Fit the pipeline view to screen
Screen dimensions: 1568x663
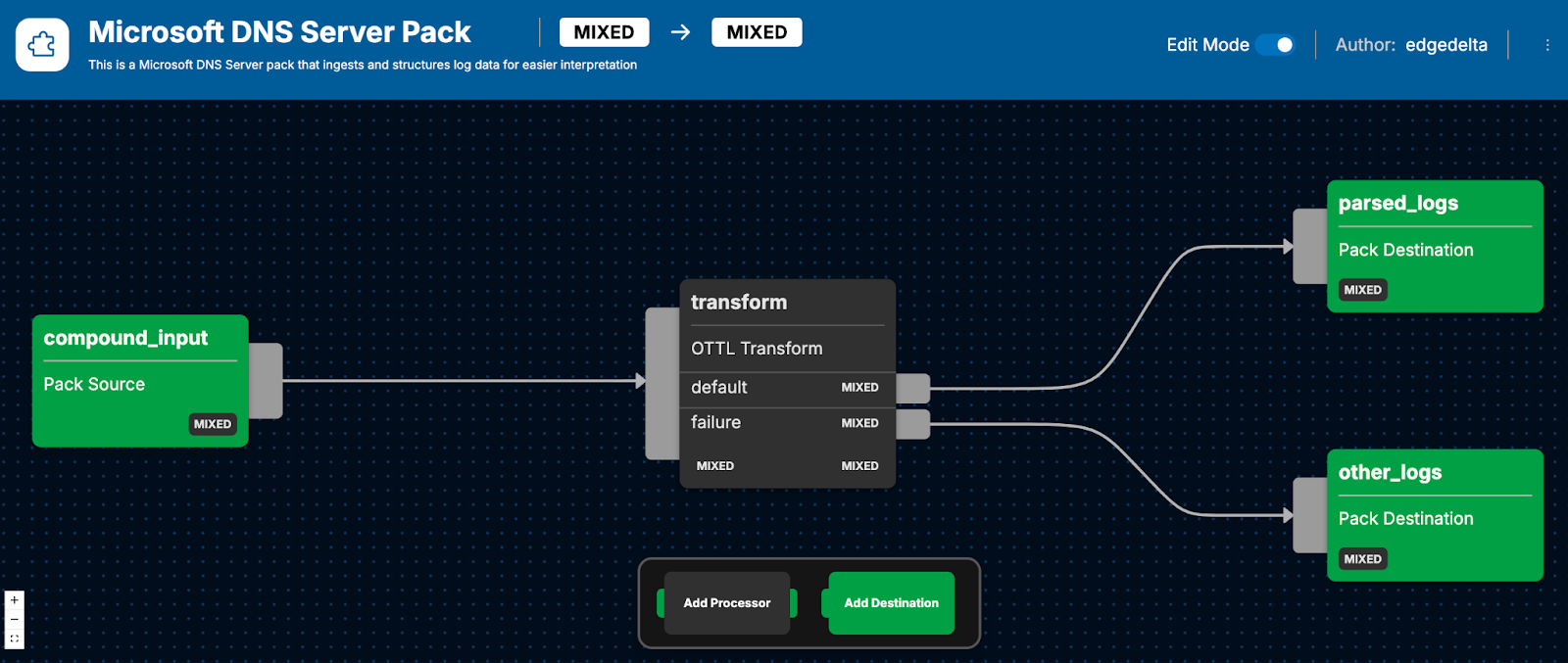point(14,638)
